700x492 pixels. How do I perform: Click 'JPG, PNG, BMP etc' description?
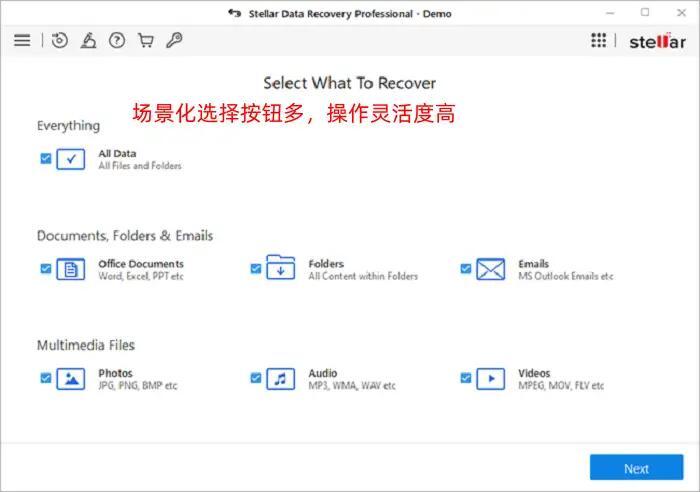pyautogui.click(x=138, y=385)
